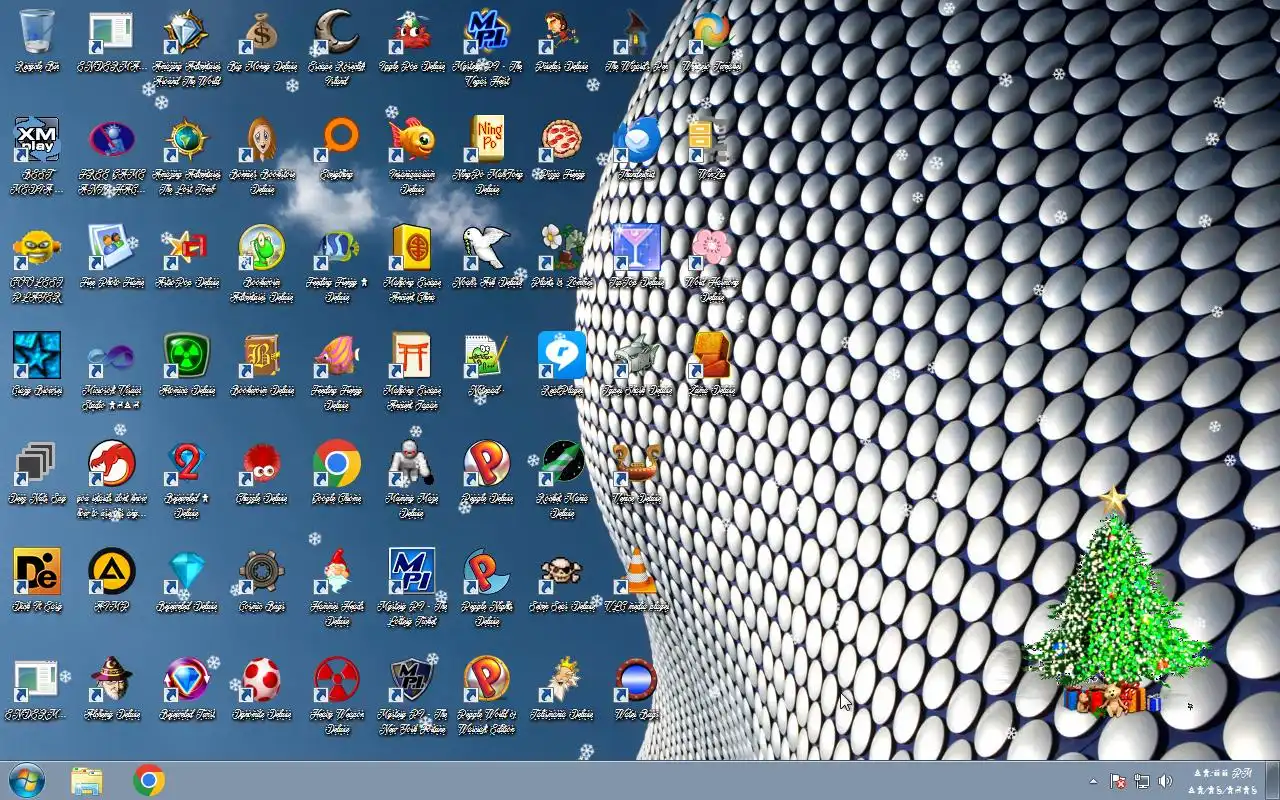
Task: Launch Bejeweled Twist shortcut
Action: click(x=187, y=680)
